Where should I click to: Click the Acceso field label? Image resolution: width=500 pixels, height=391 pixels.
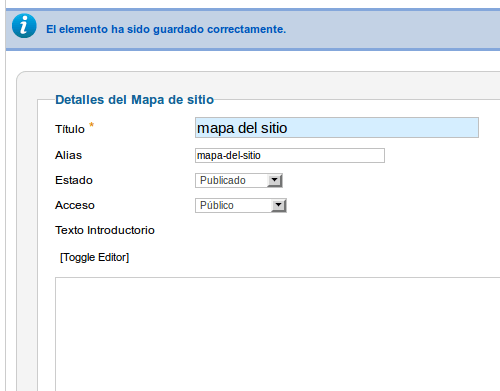click(75, 205)
